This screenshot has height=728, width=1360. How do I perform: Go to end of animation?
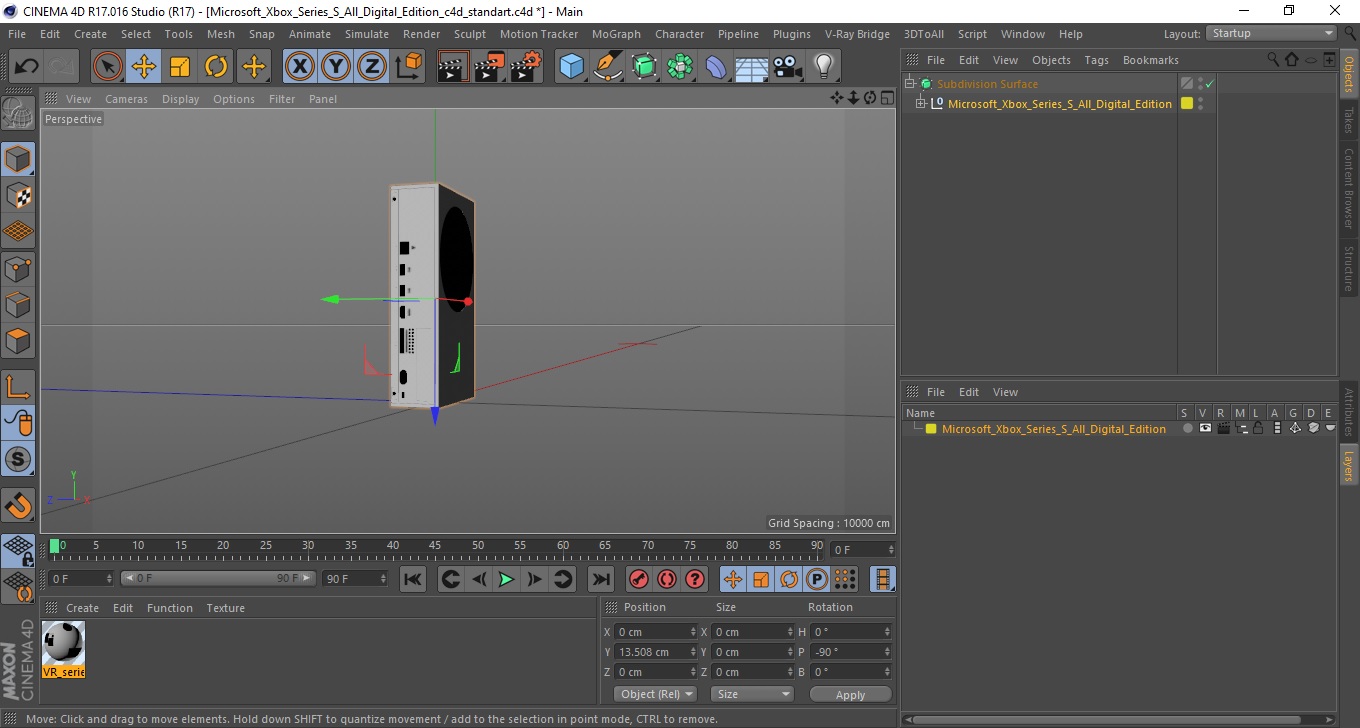coord(600,579)
